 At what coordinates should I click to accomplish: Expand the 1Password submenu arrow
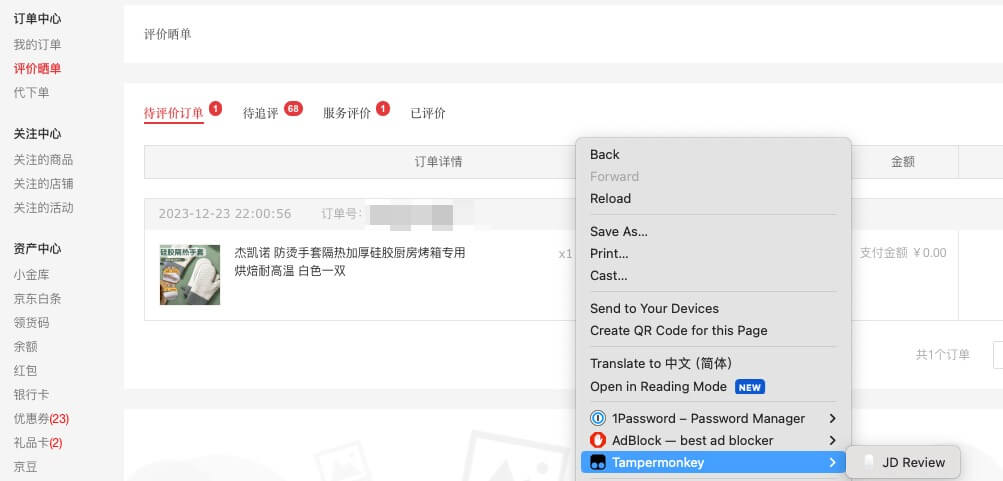832,419
